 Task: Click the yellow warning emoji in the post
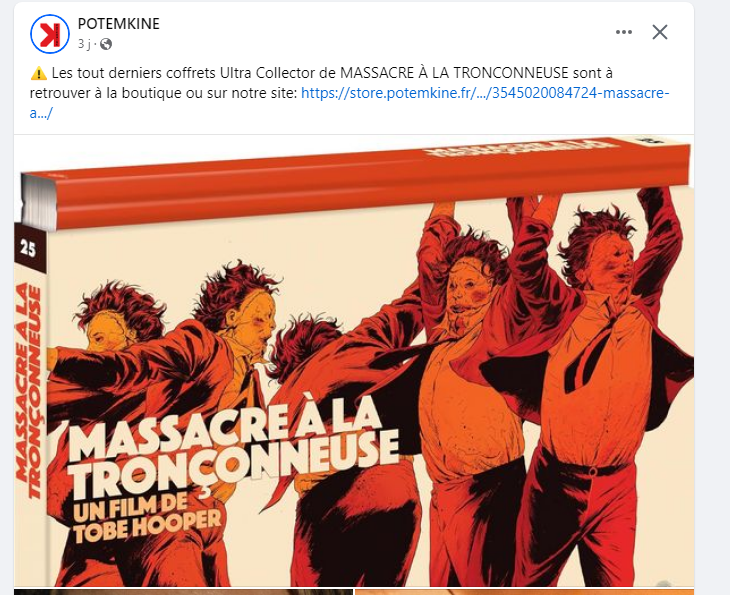39,73
